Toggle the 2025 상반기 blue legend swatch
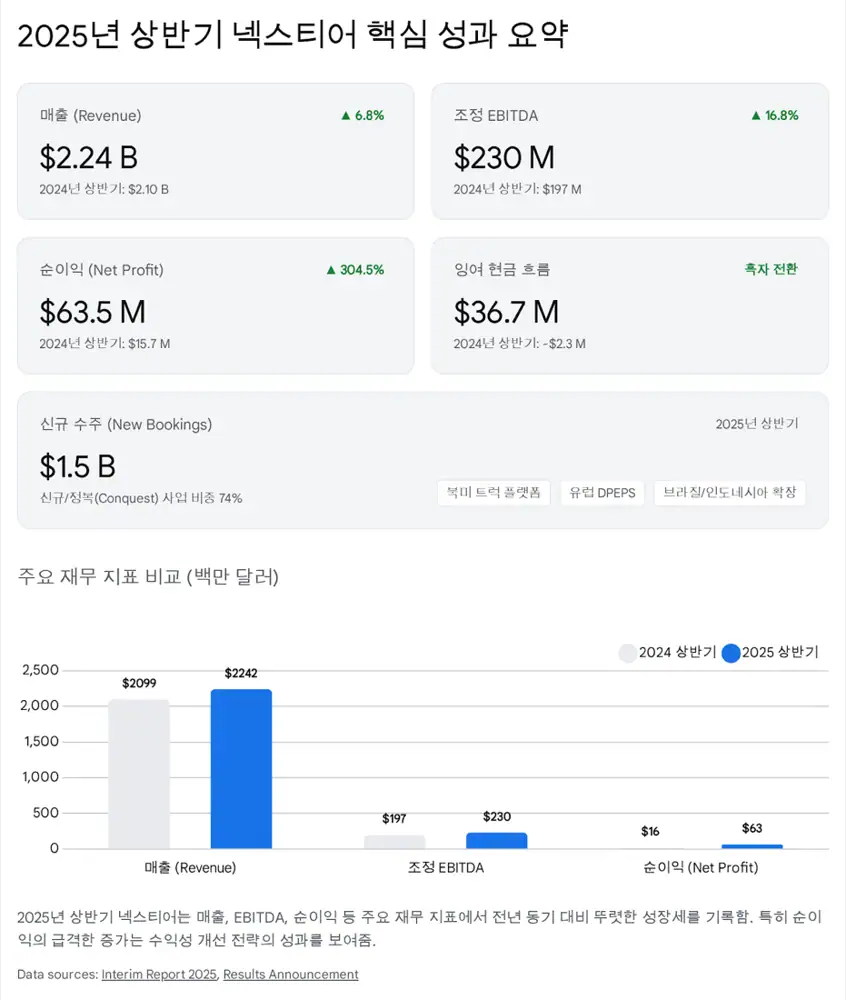Screen dimensions: 846x1000 (731, 652)
